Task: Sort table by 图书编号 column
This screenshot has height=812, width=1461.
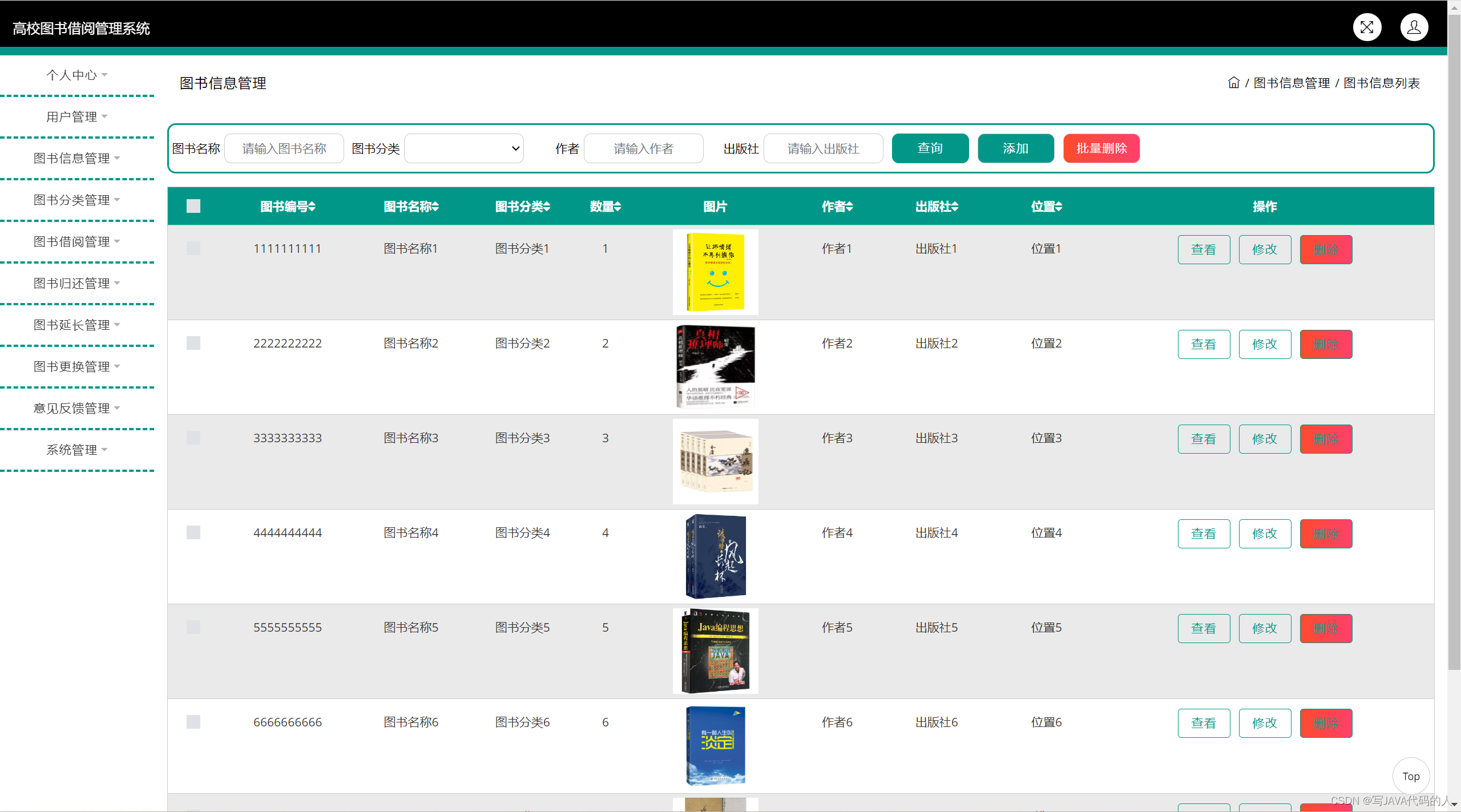Action: [288, 207]
